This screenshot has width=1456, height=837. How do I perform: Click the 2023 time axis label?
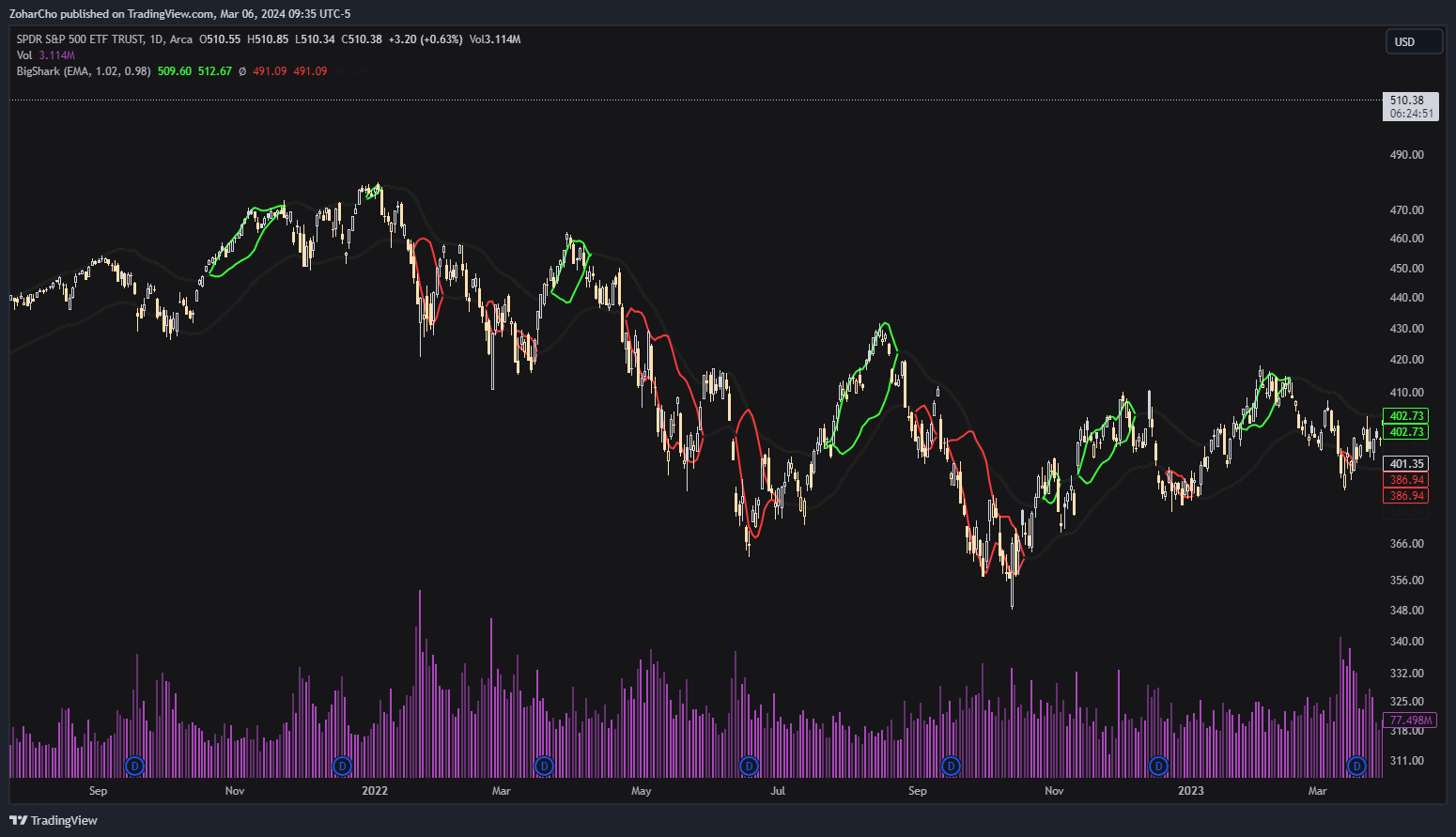tap(1191, 791)
